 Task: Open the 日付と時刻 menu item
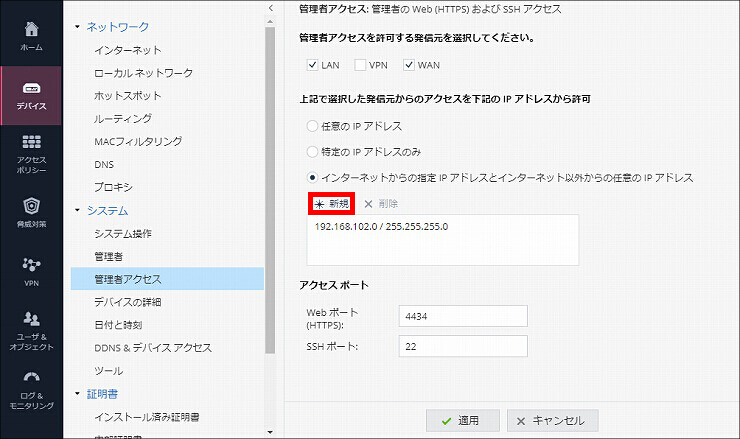coord(118,325)
